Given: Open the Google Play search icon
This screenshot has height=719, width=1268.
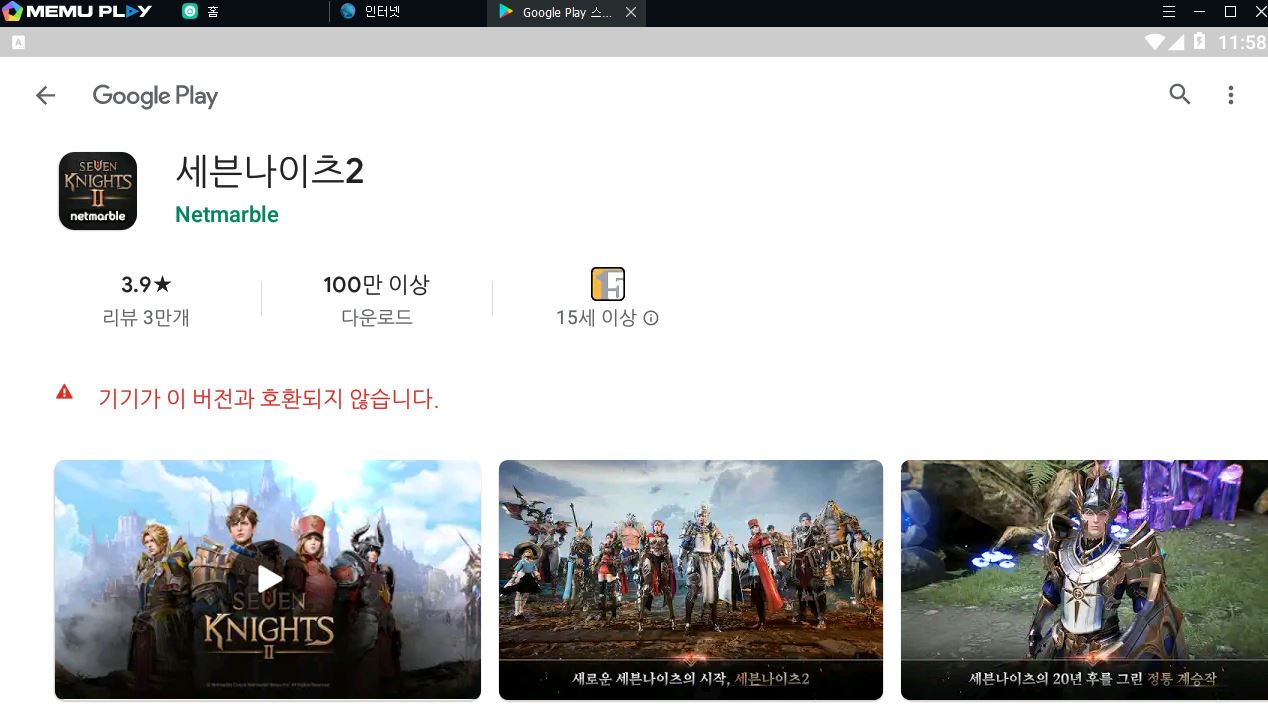Looking at the screenshot, I should [1180, 94].
